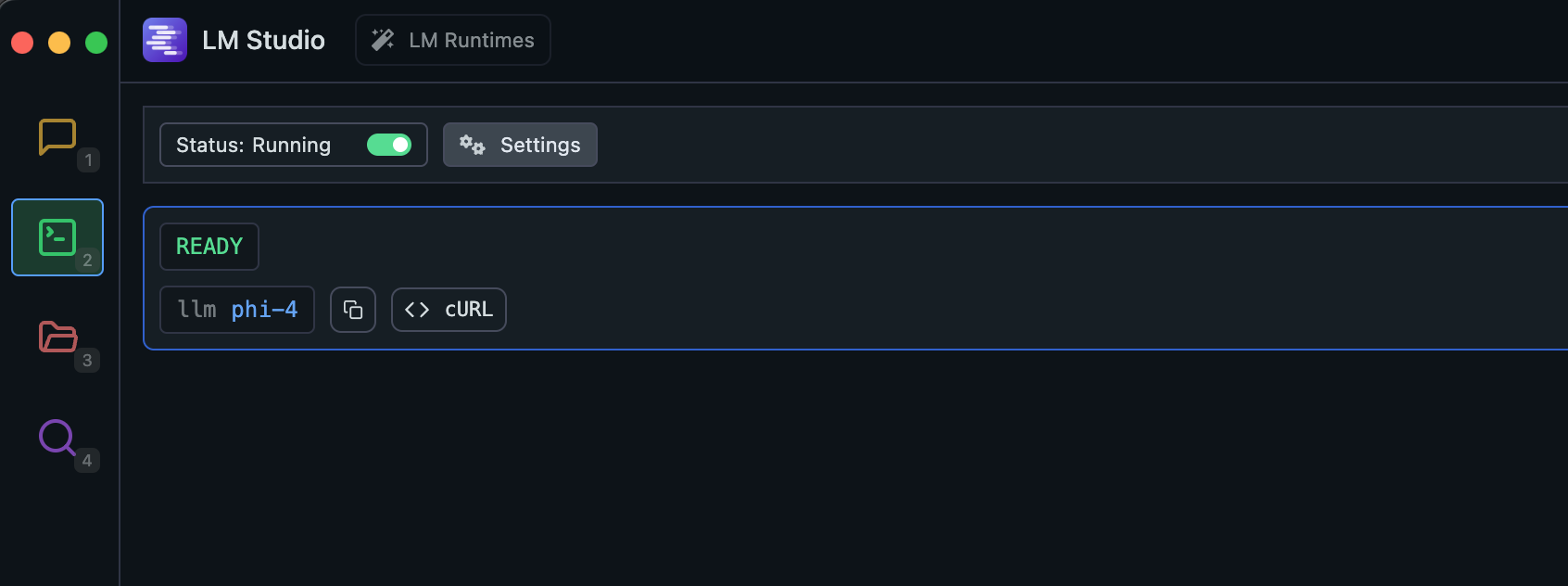The width and height of the screenshot is (1568, 586).
Task: Click the gears icon beside Settings
Action: pyautogui.click(x=473, y=145)
